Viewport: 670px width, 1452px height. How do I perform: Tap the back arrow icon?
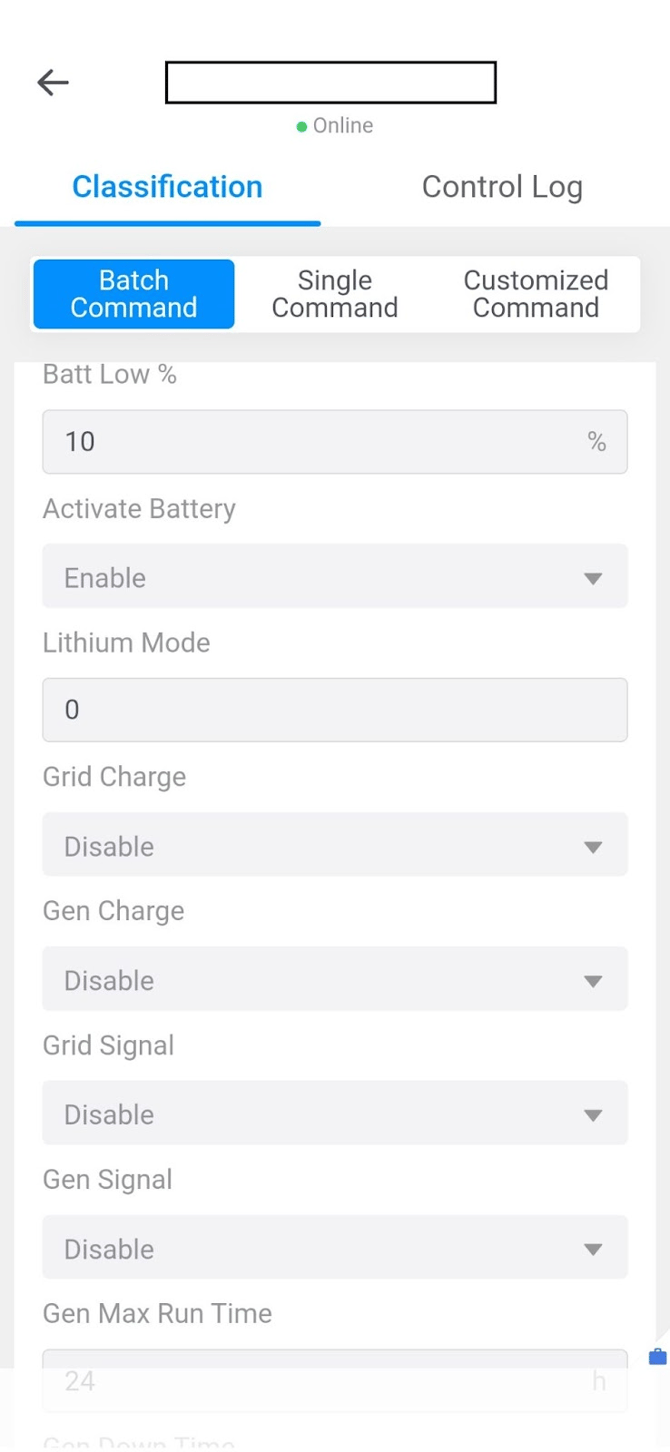(x=53, y=82)
